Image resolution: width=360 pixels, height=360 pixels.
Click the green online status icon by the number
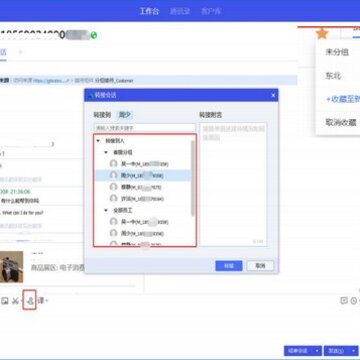[x=94, y=35]
